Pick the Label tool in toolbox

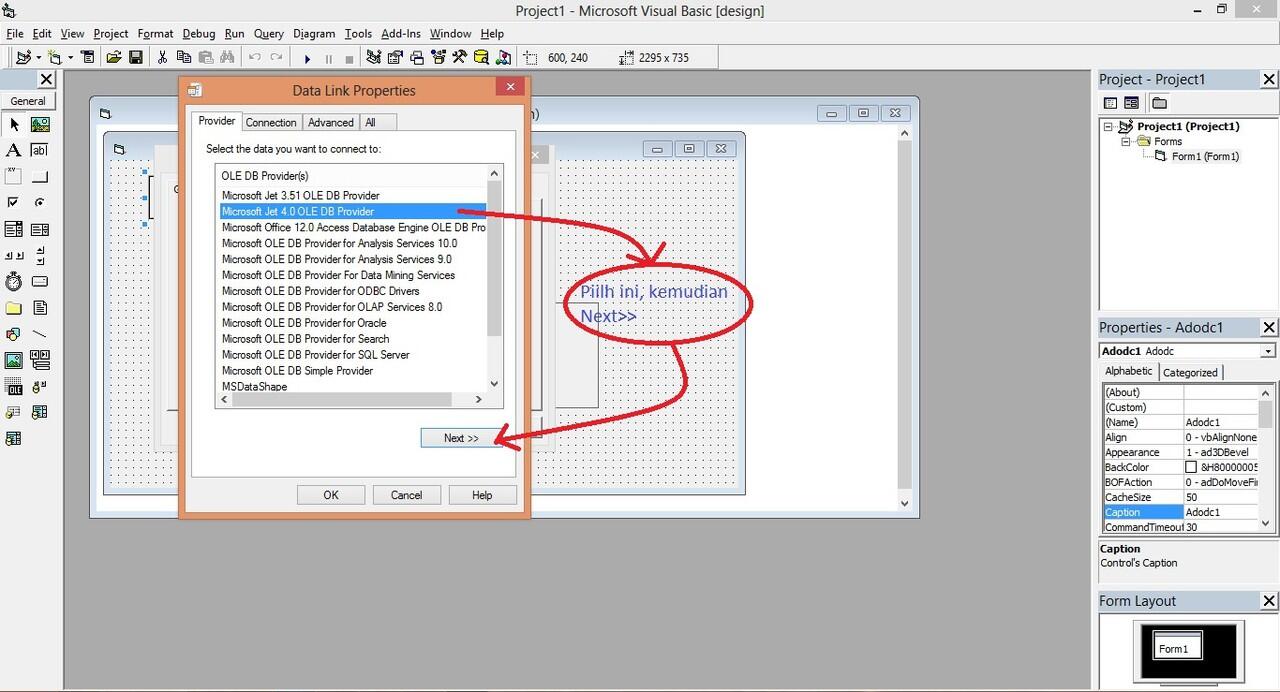(14, 150)
